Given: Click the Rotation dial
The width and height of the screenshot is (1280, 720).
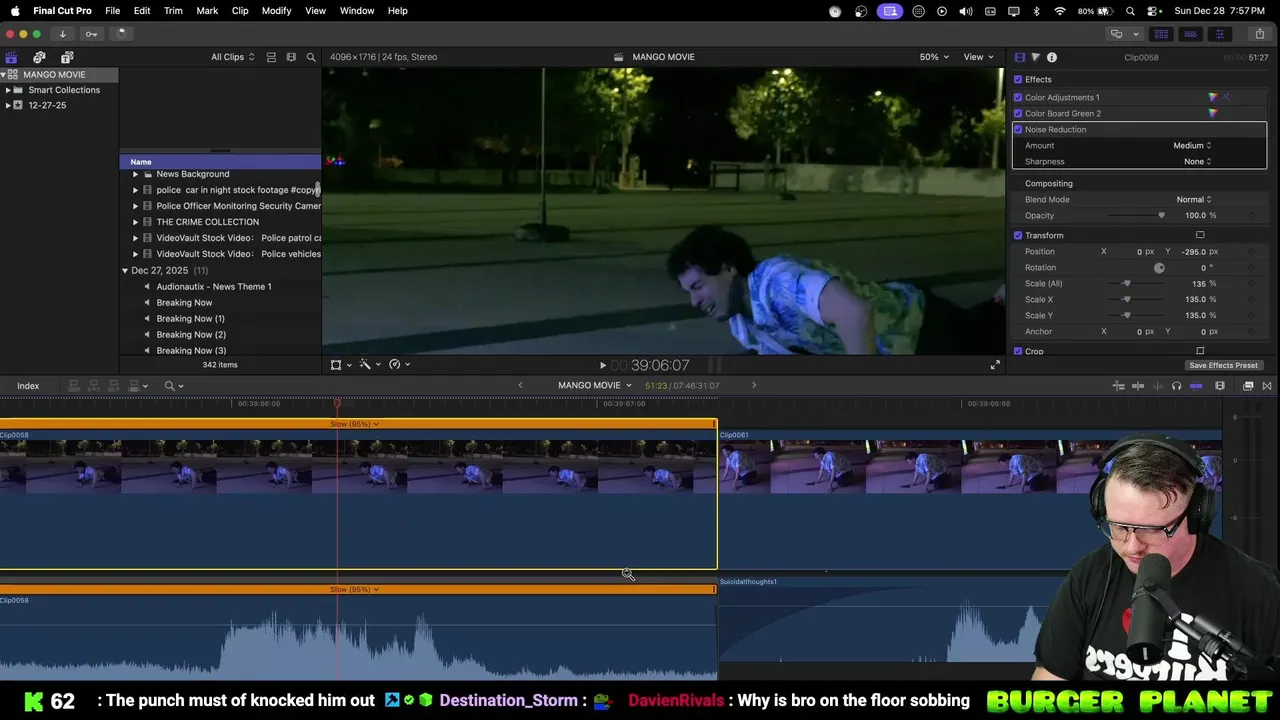Looking at the screenshot, I should 1159,268.
